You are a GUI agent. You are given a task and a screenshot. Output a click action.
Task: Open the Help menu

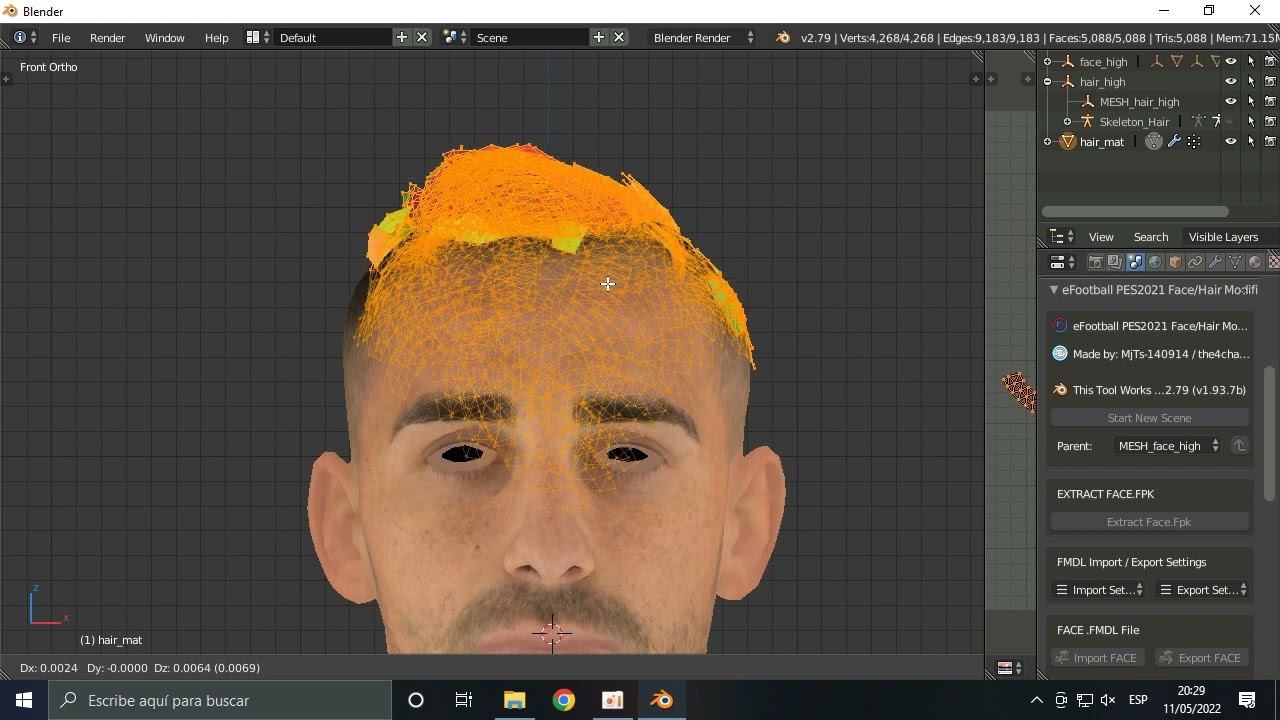[217, 37]
